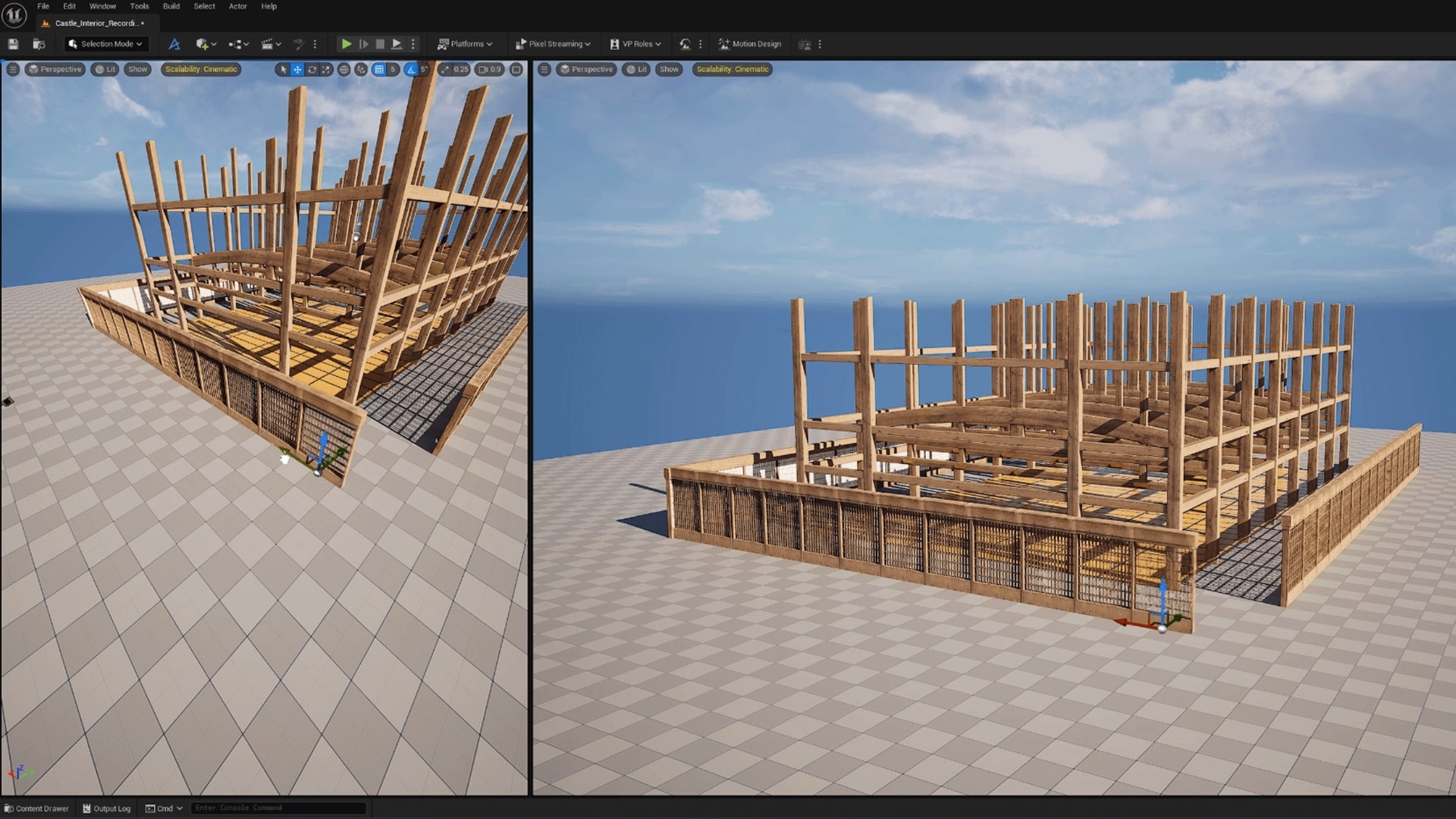Open Browse content folder icon
The height and width of the screenshot is (819, 1456).
[x=39, y=44]
